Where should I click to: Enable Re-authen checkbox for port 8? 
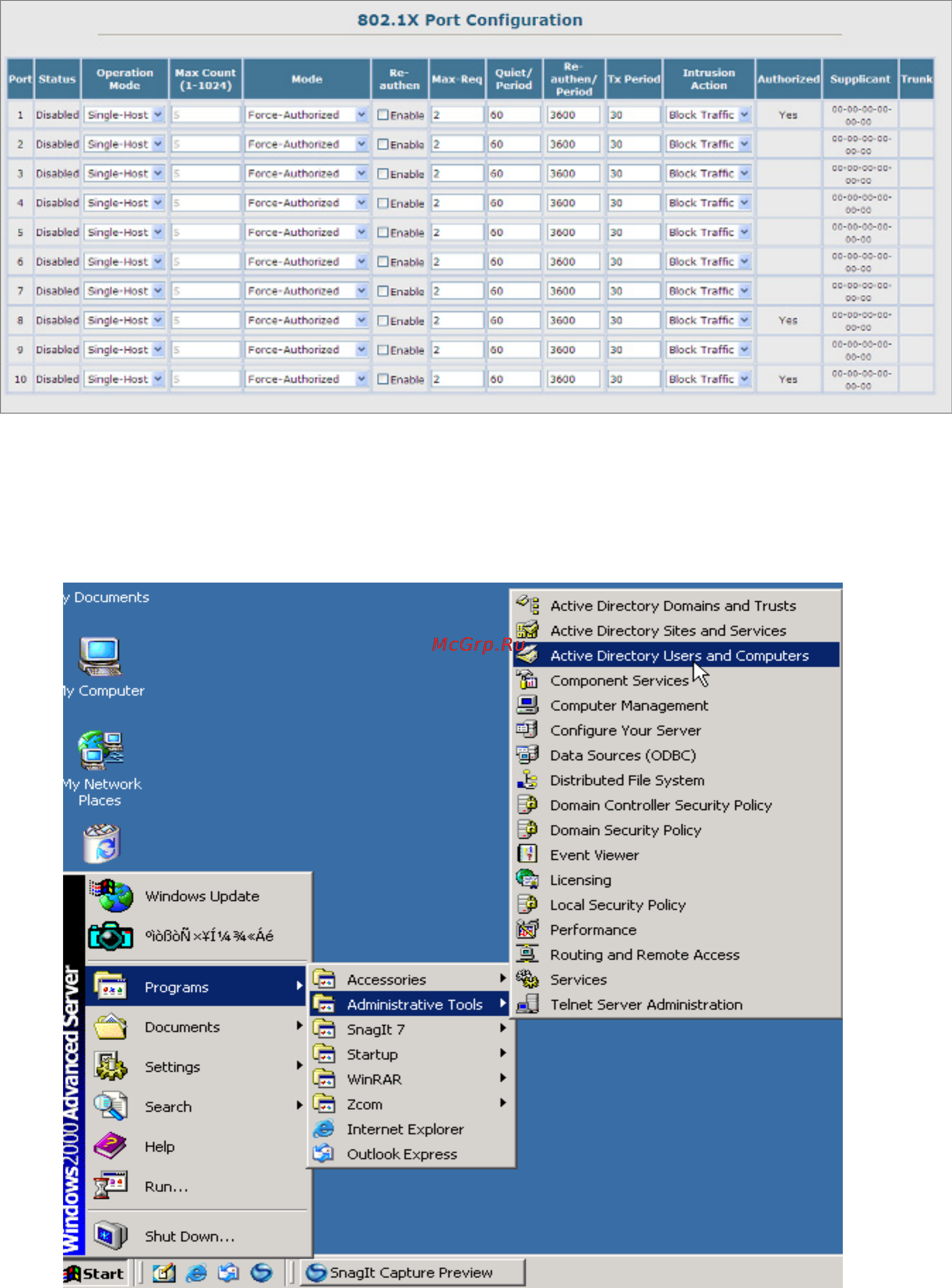point(383,320)
